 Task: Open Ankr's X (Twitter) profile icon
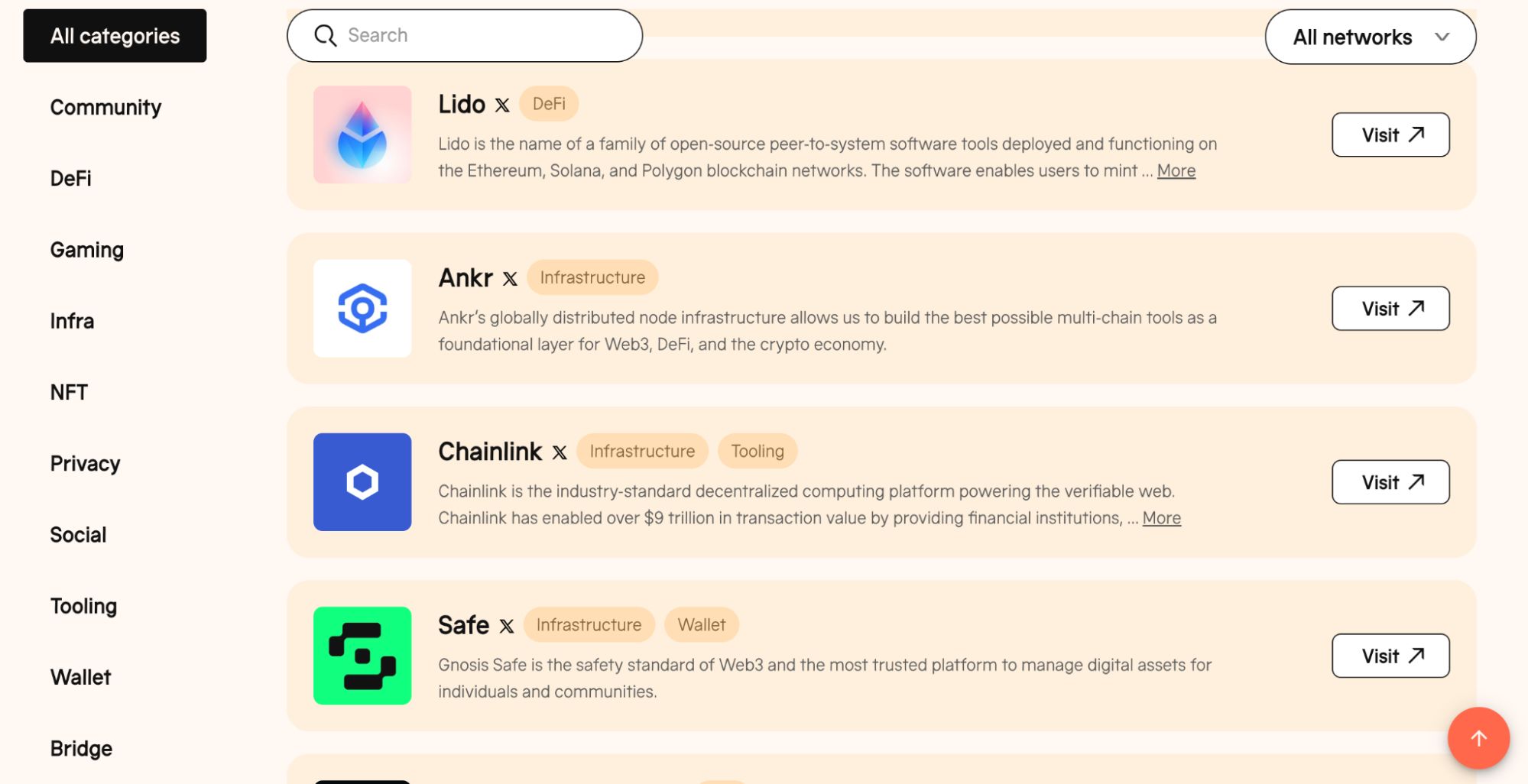pos(510,279)
